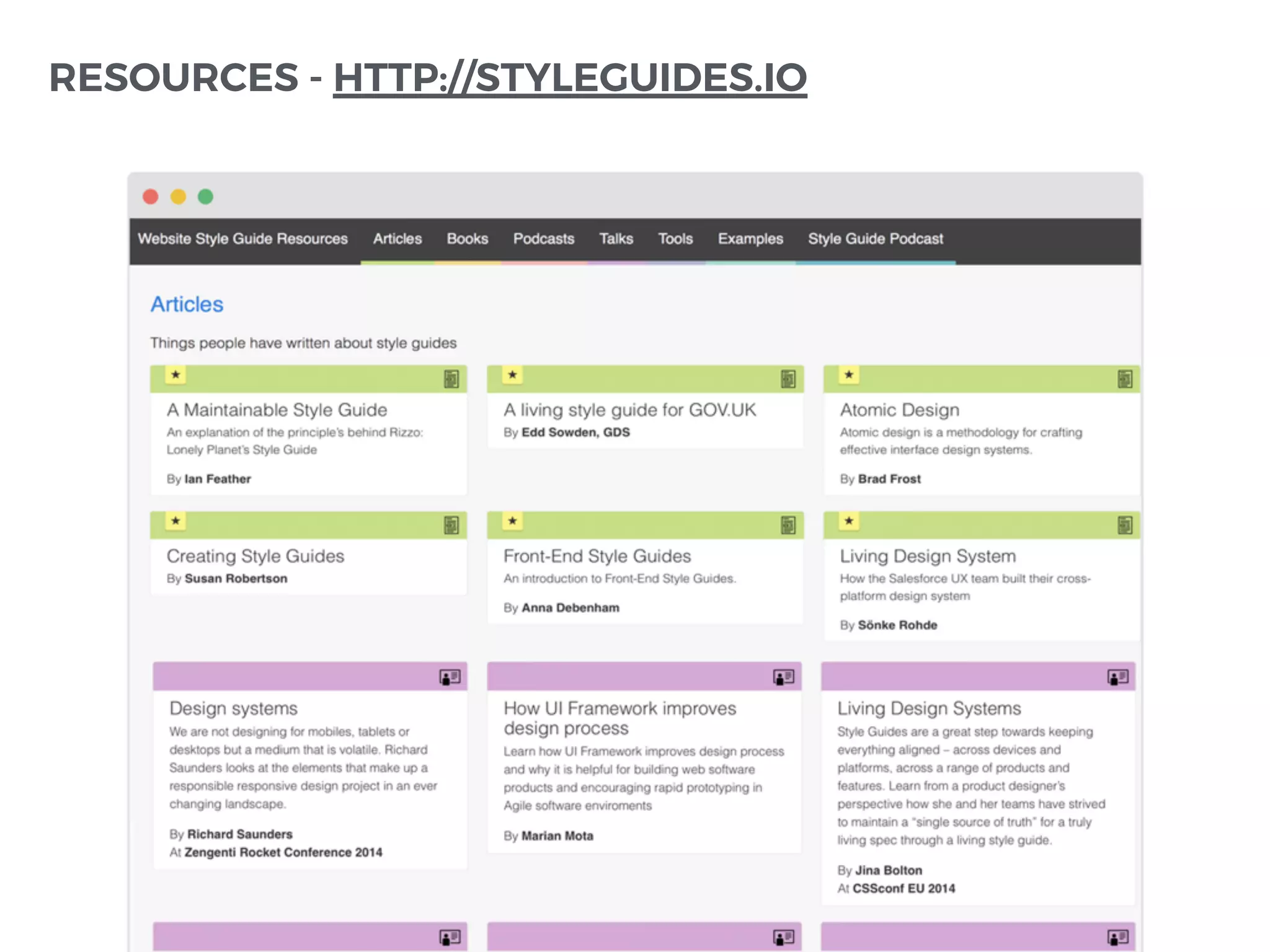Click star badge on A Maintainable Style Guide card

point(175,375)
